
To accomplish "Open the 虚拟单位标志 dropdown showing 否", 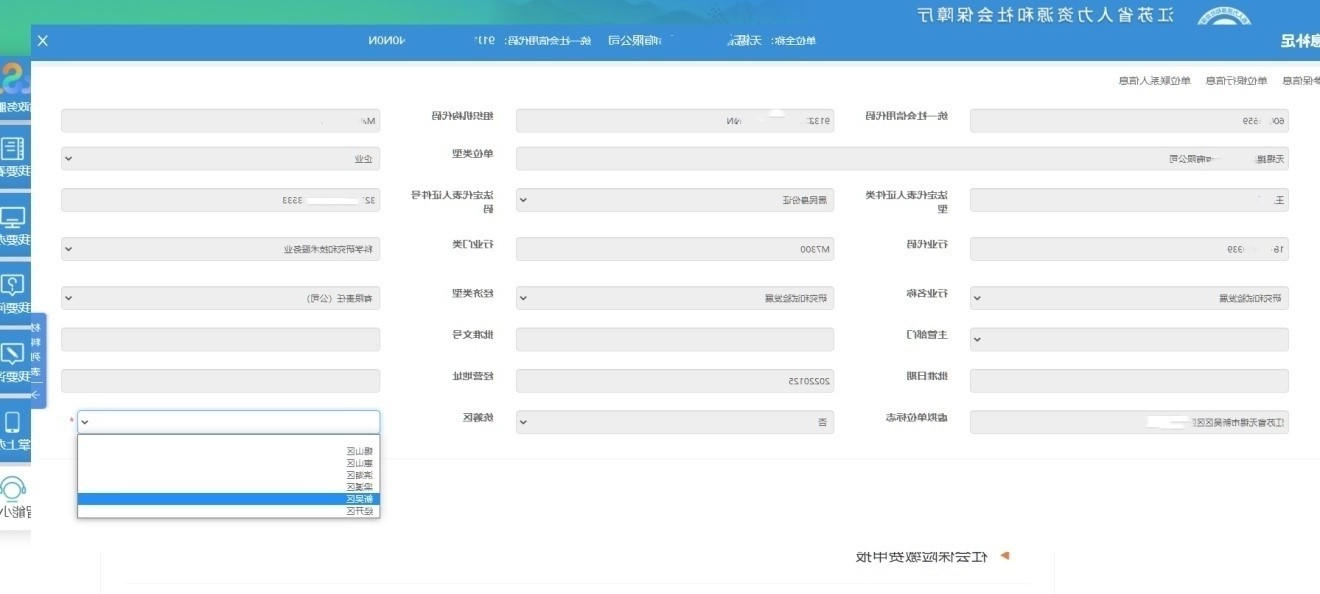I will (x=675, y=422).
